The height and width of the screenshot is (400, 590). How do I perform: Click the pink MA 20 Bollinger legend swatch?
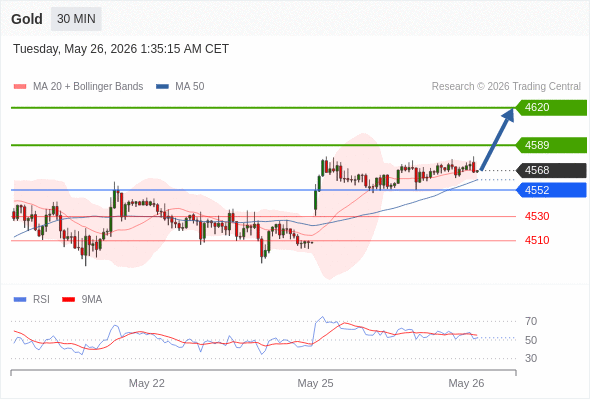(x=20, y=87)
